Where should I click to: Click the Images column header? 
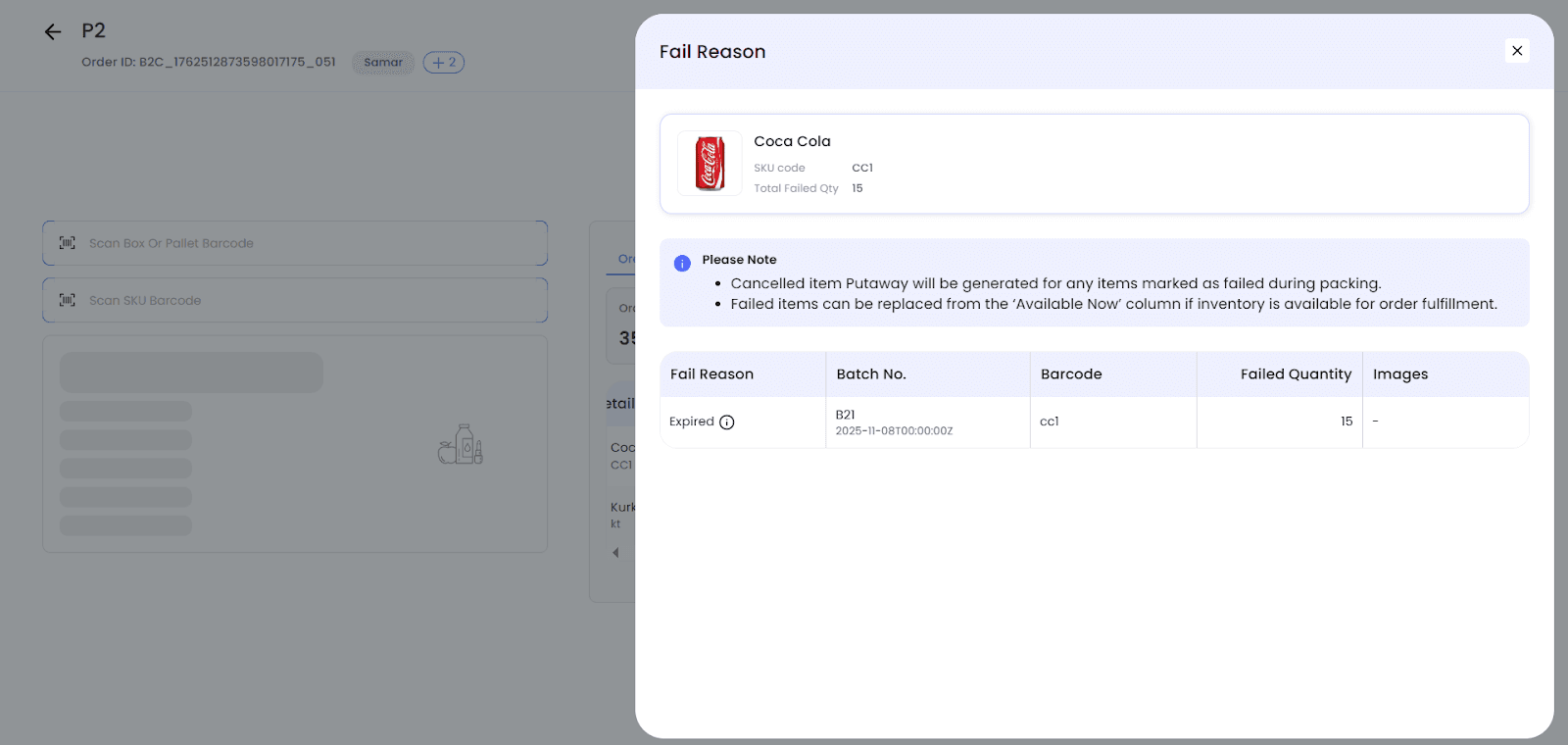[x=1400, y=374]
